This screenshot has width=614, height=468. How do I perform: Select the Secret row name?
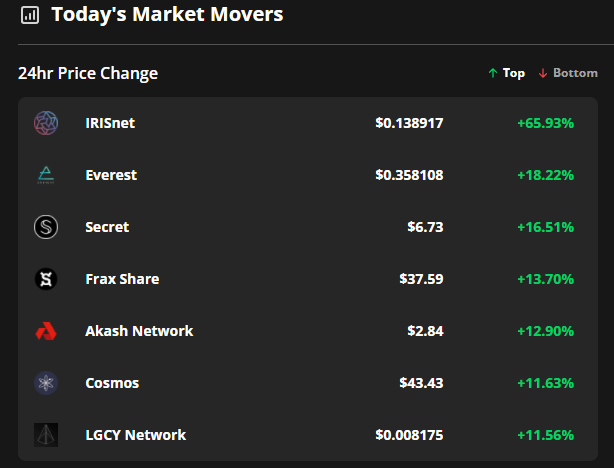(107, 227)
